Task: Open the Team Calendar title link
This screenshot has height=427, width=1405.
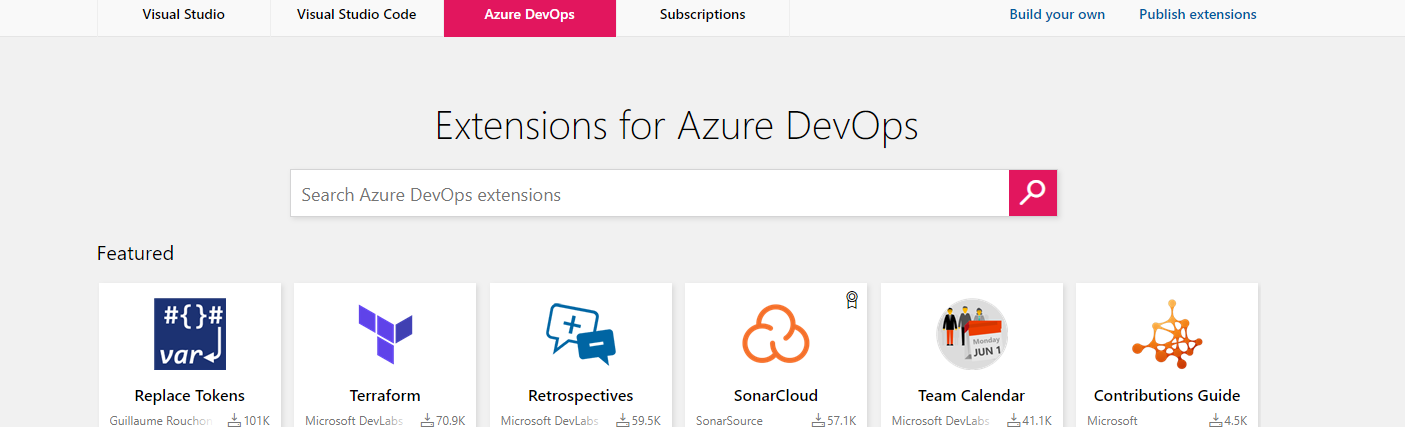Action: coord(972,396)
